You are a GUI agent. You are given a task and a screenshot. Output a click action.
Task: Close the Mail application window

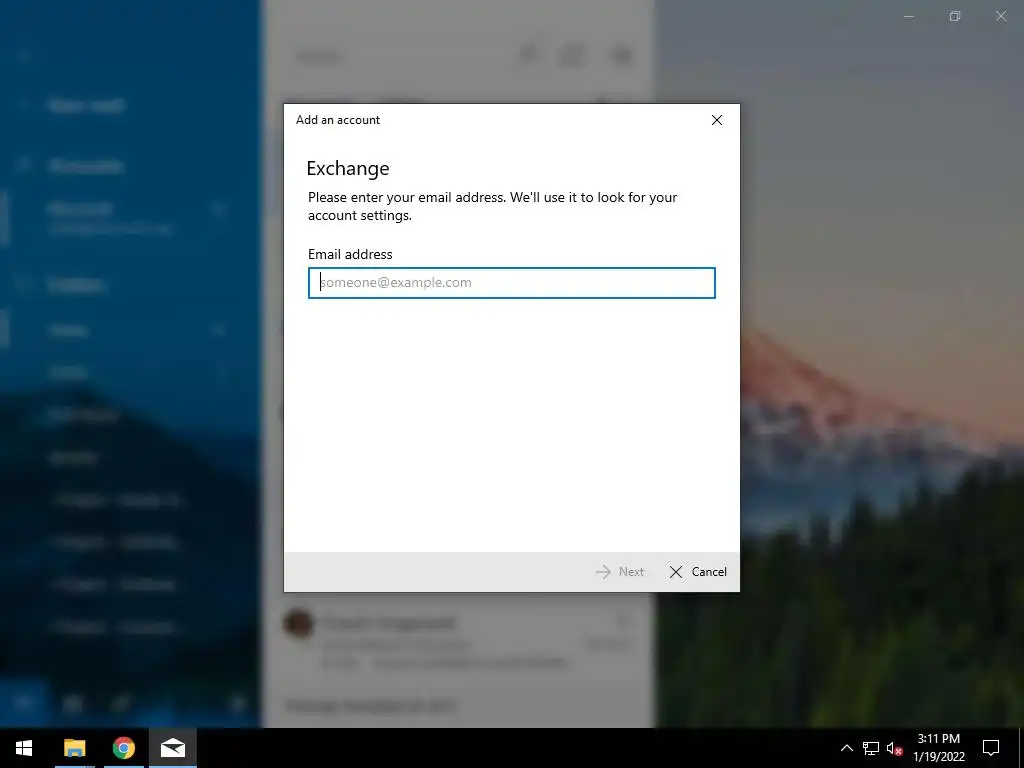click(x=1000, y=16)
